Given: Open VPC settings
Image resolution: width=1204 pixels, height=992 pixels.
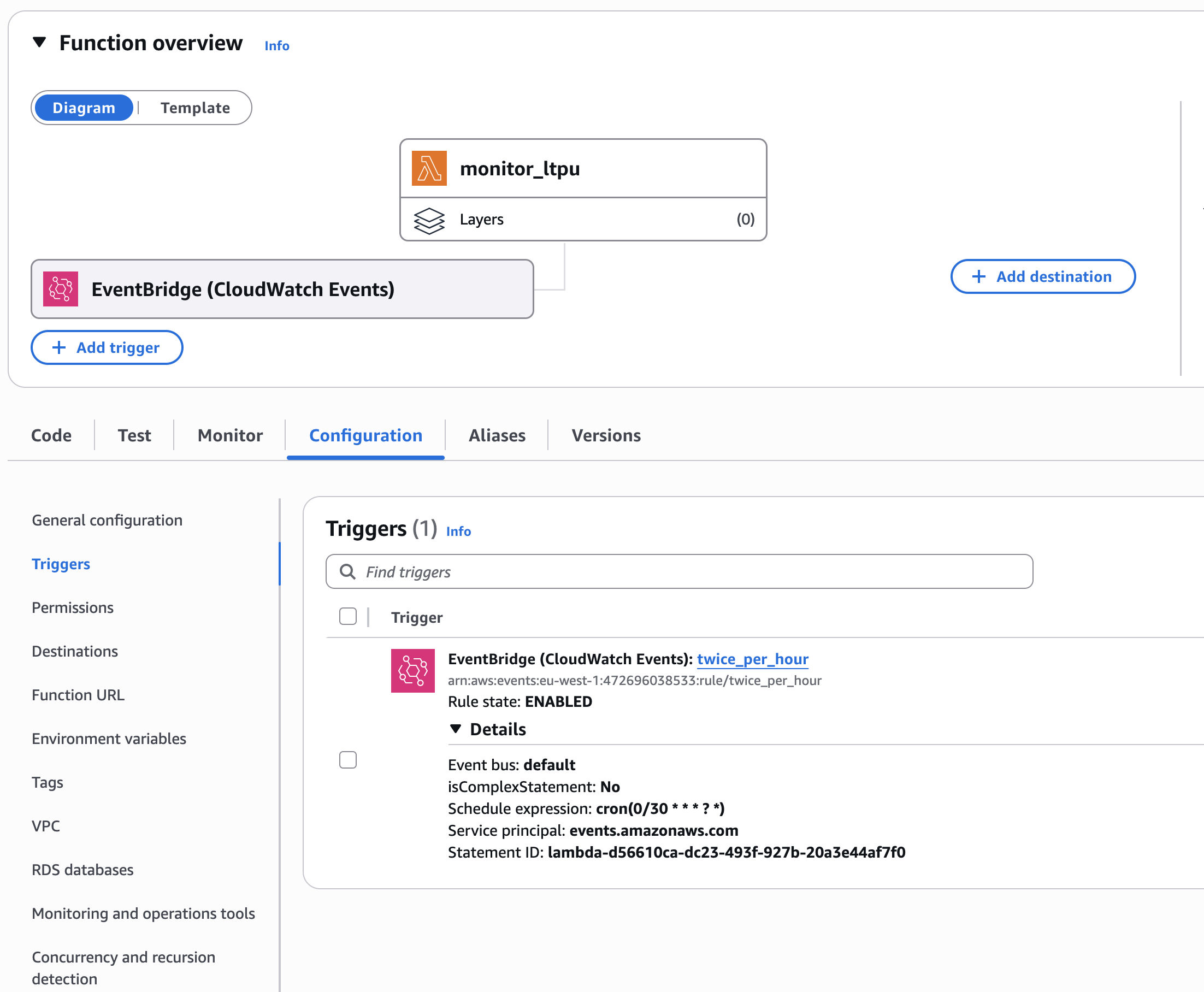Looking at the screenshot, I should point(46,826).
